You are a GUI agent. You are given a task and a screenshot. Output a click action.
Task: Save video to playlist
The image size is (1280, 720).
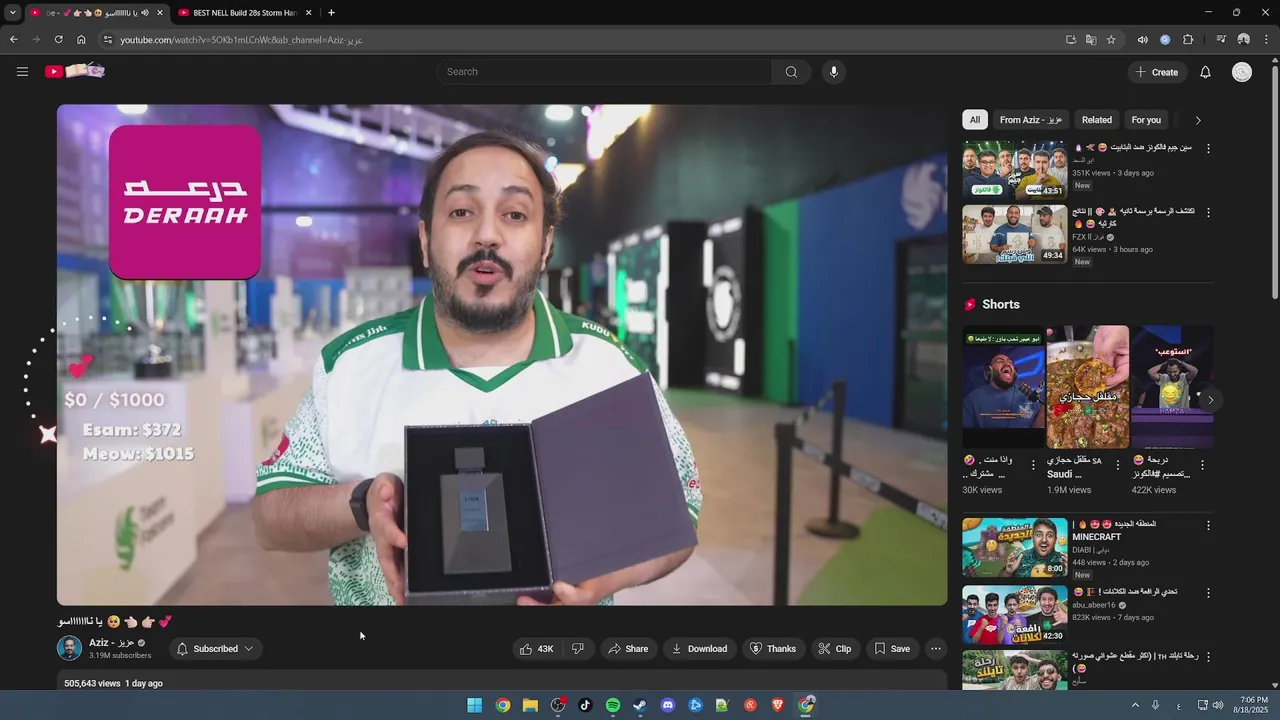pyautogui.click(x=892, y=649)
